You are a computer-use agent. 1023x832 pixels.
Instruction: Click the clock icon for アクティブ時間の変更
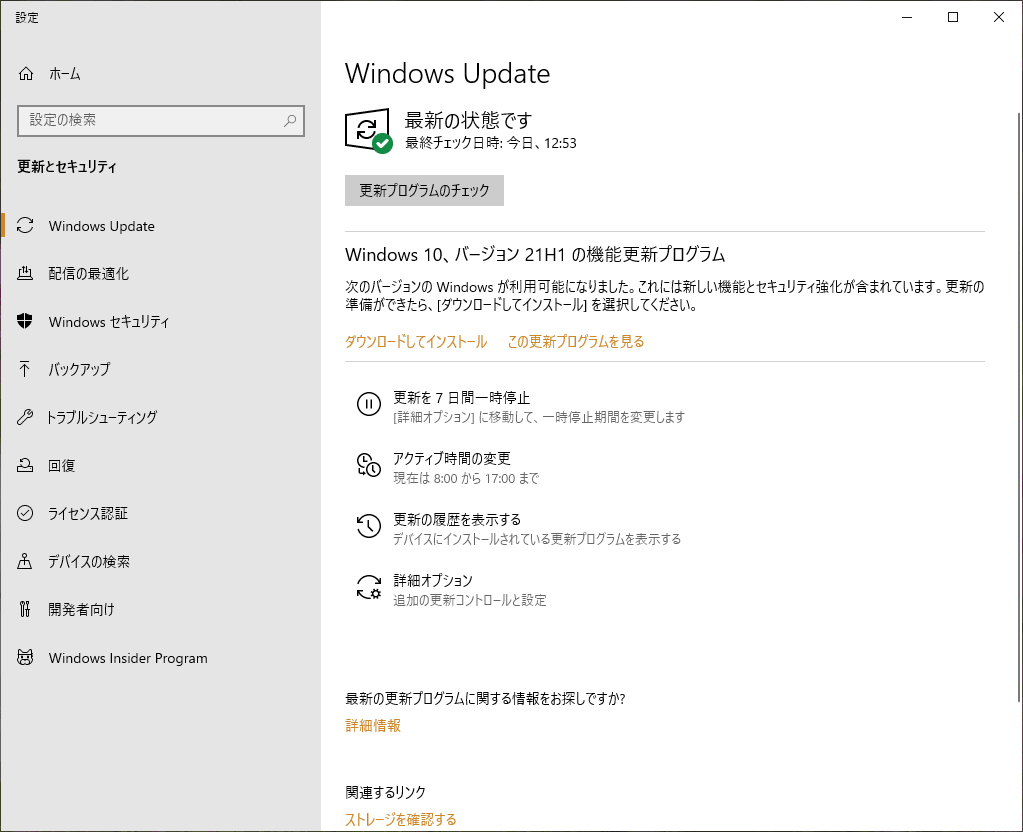click(x=369, y=465)
